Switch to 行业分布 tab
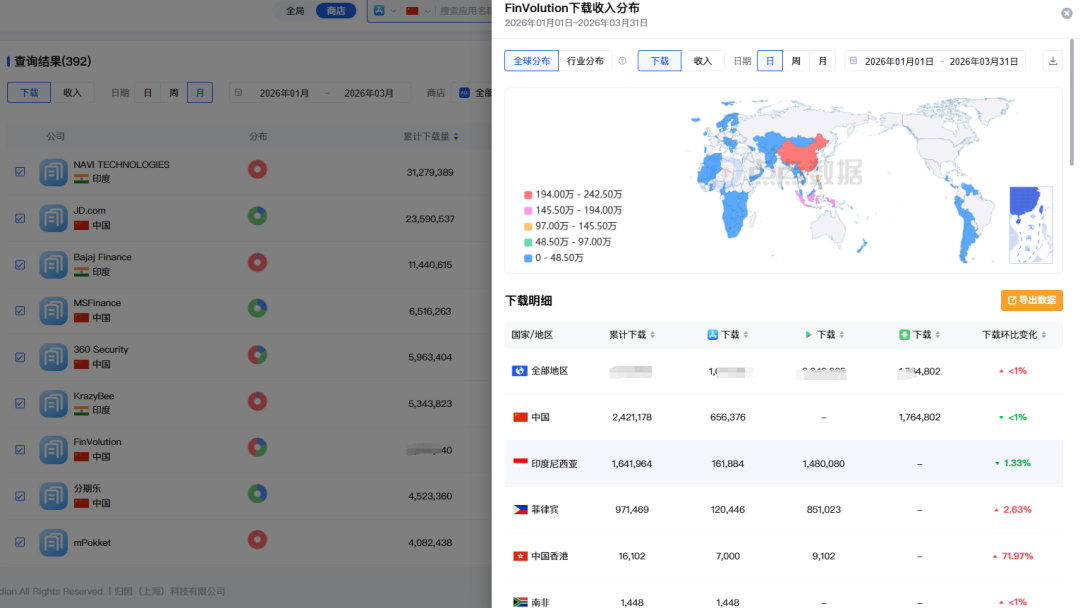This screenshot has height=608, width=1080. coord(585,61)
